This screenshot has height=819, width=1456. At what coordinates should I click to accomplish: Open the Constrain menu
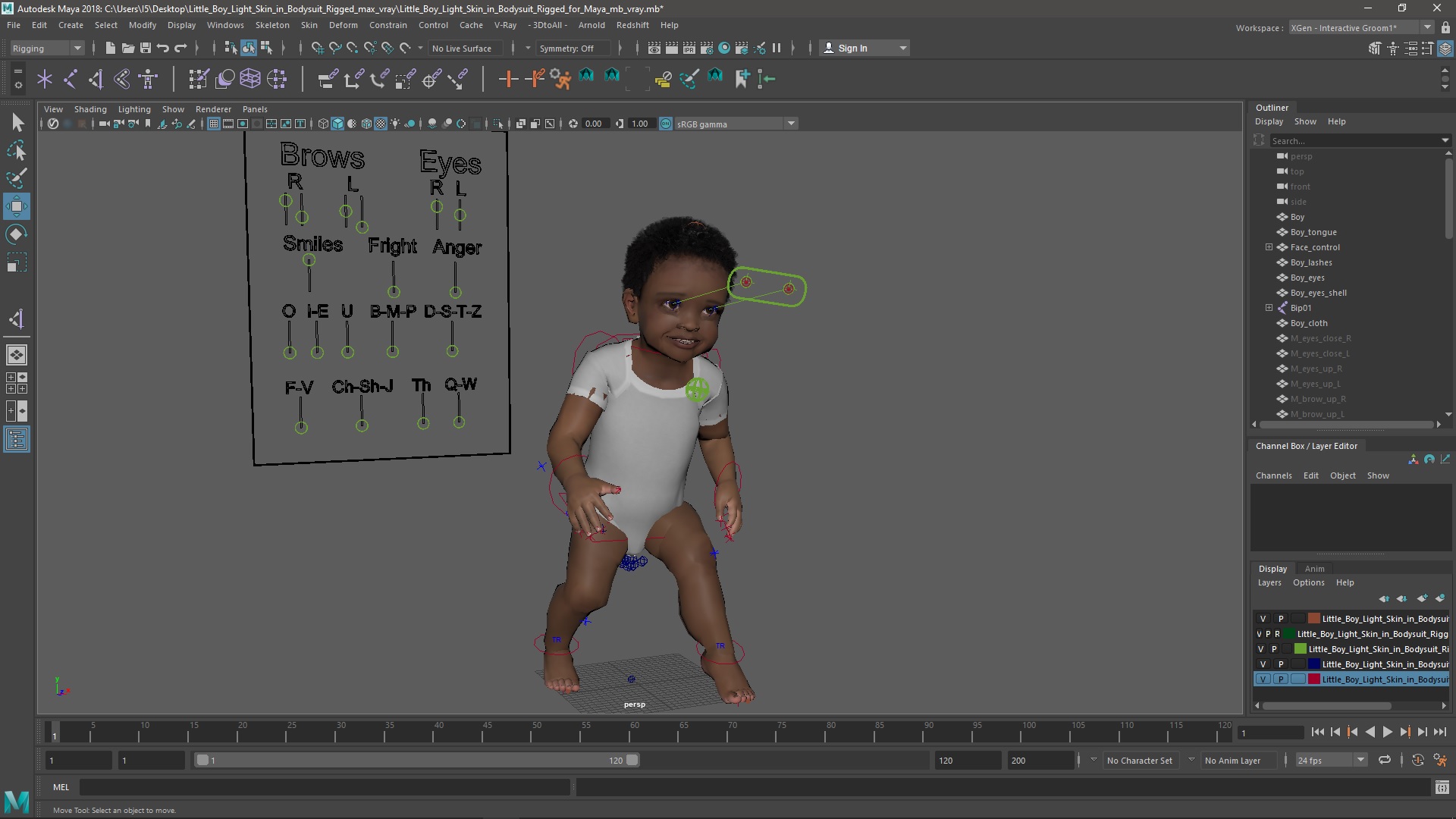point(388,25)
